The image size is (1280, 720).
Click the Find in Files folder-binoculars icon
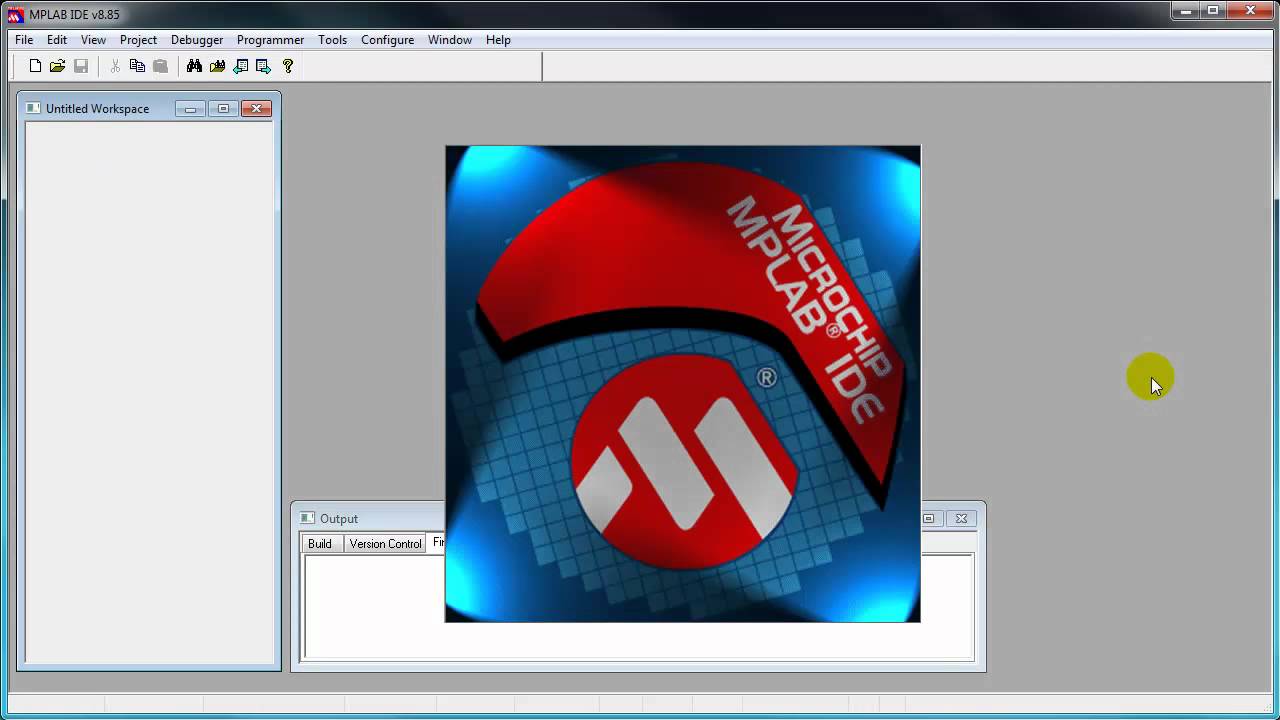[x=217, y=66]
